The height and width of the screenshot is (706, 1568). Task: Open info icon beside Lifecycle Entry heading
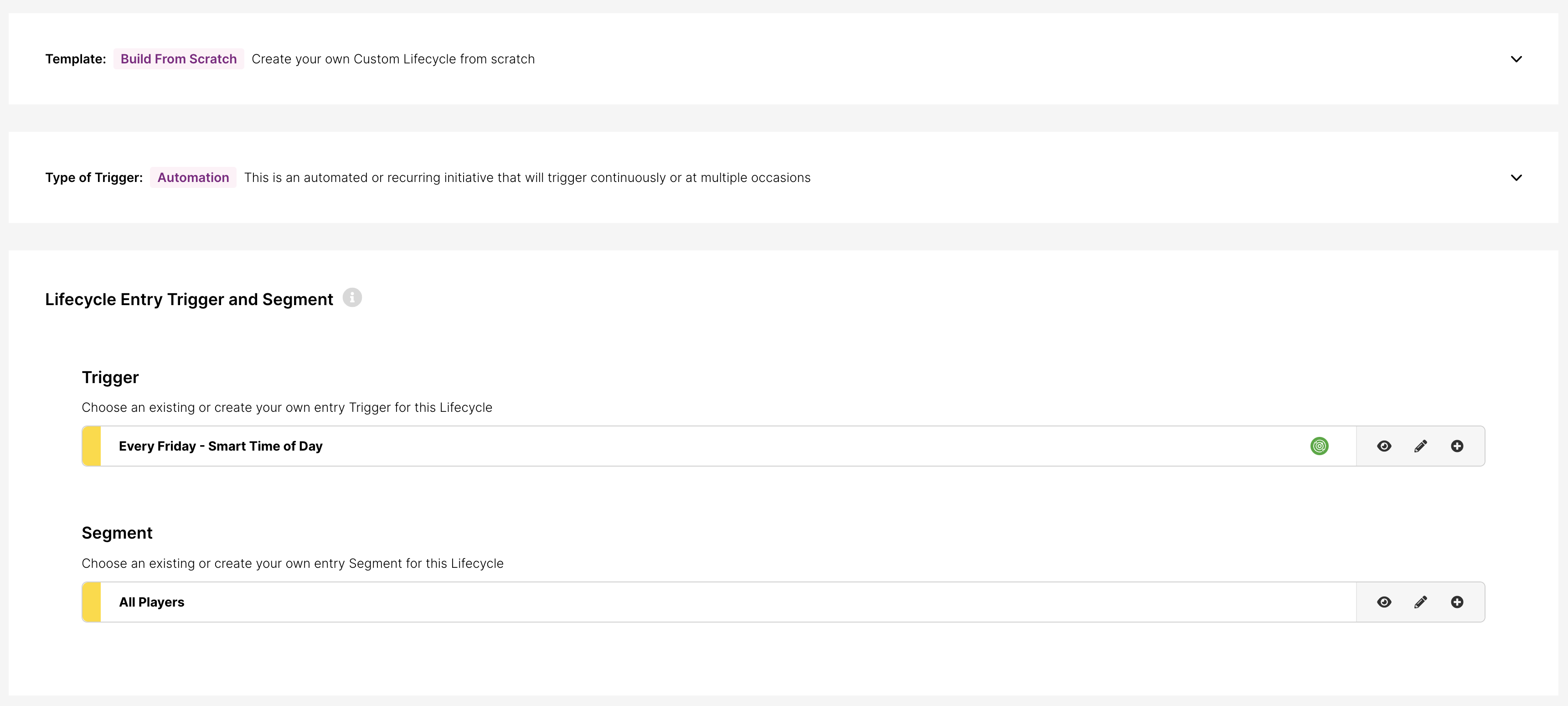[x=352, y=298]
